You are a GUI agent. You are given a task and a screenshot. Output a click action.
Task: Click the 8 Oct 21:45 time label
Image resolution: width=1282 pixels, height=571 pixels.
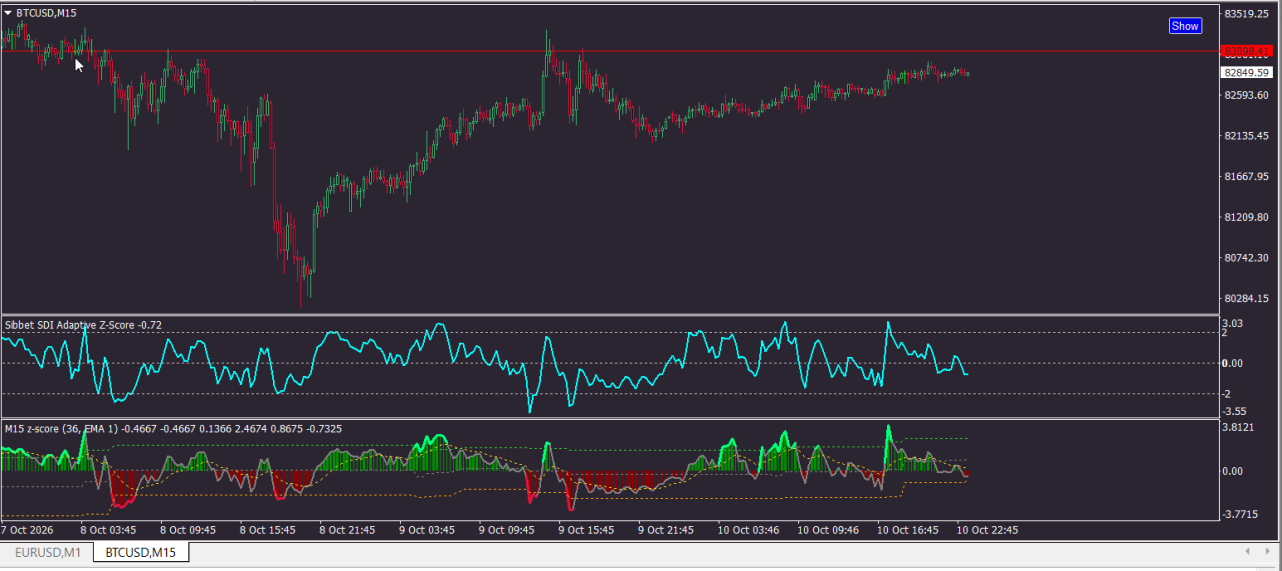click(x=347, y=529)
